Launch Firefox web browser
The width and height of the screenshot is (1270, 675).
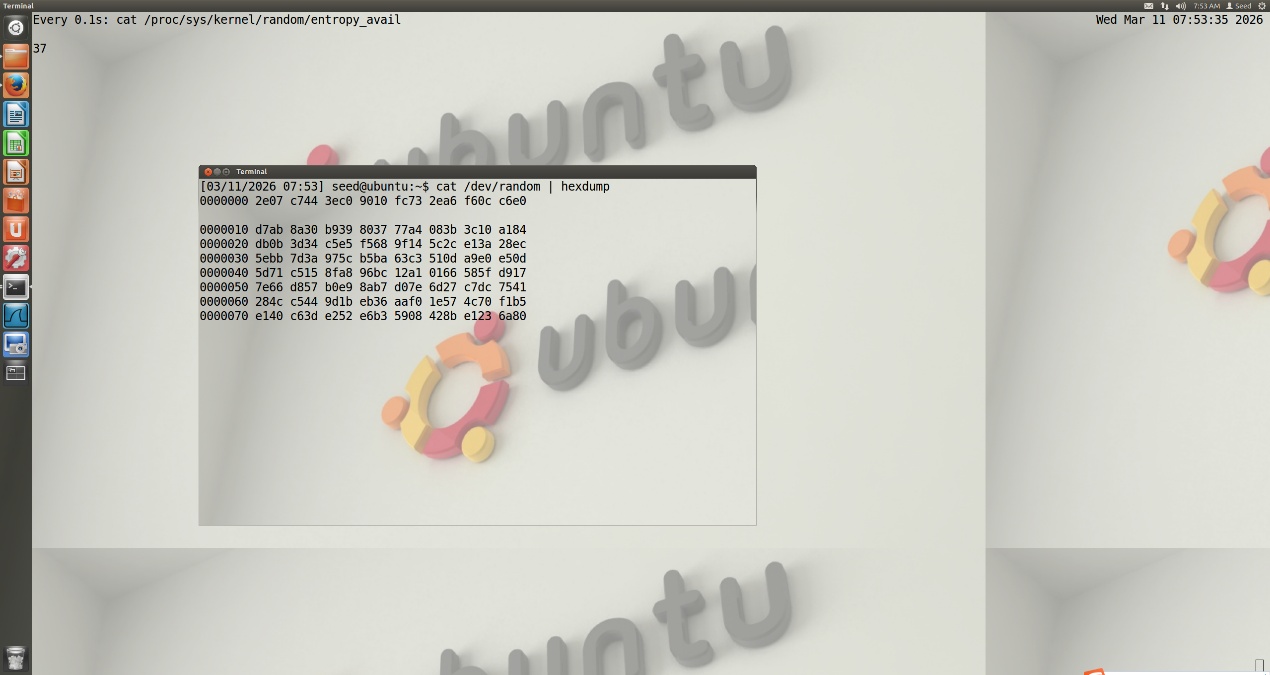point(15,85)
